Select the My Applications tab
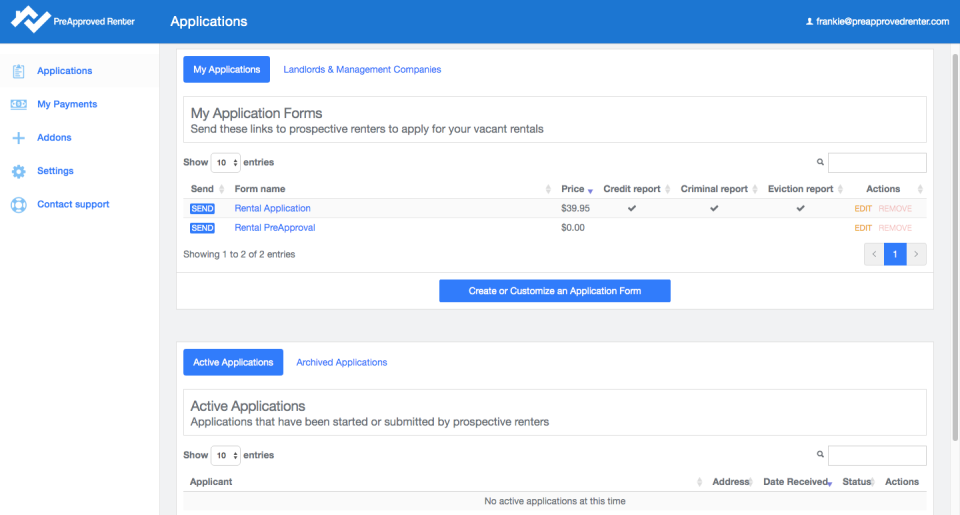This screenshot has width=960, height=515. point(227,69)
